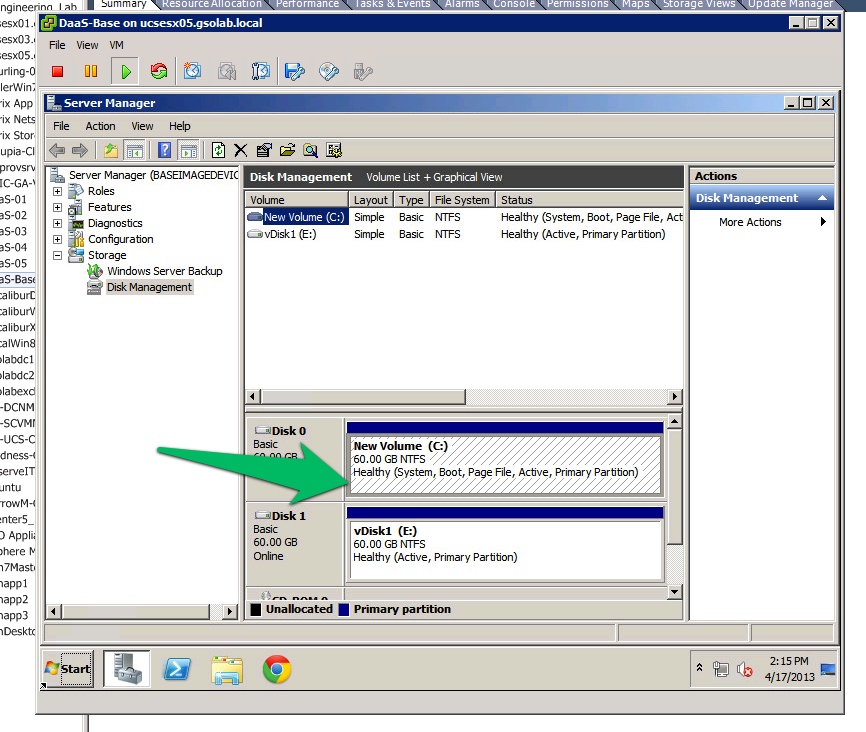Select Disk Management in the tree

click(x=149, y=287)
